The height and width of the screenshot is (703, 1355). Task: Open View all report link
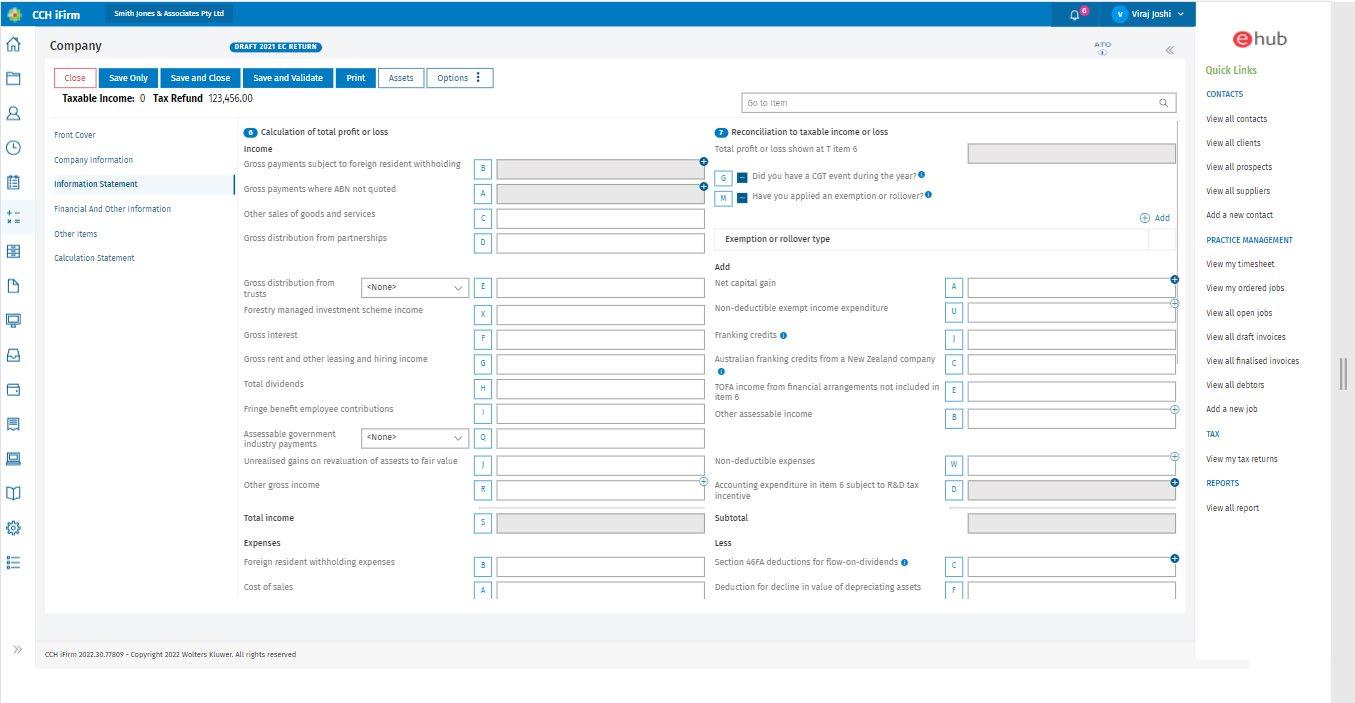1232,508
